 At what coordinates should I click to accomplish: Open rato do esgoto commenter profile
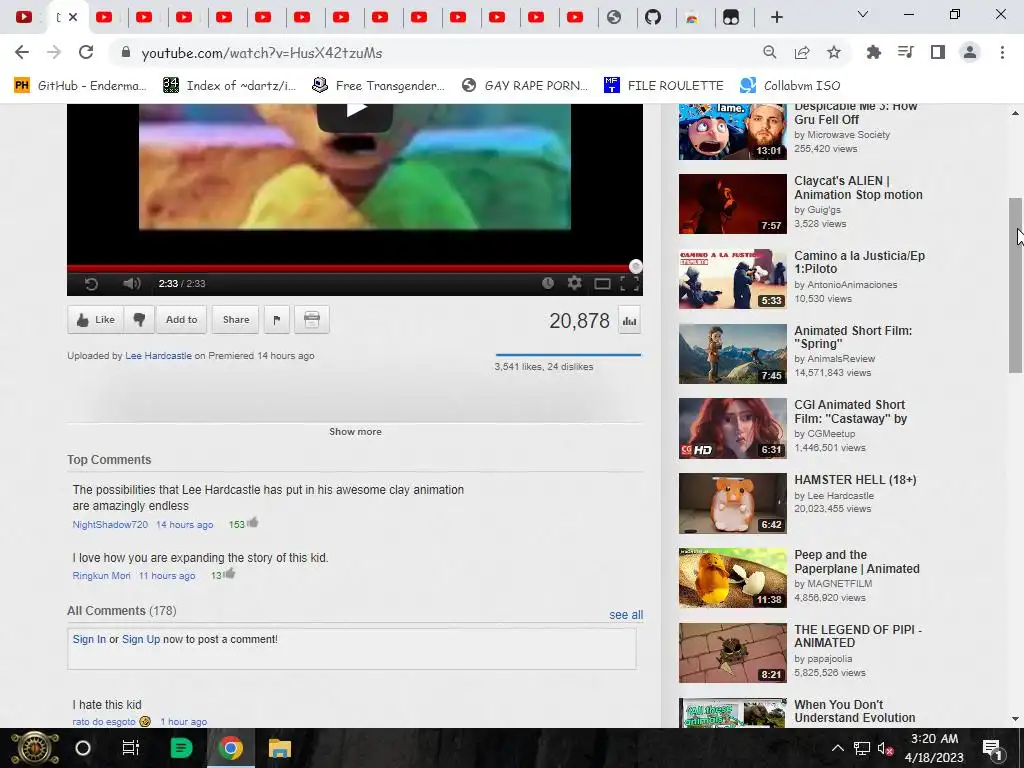[104, 722]
